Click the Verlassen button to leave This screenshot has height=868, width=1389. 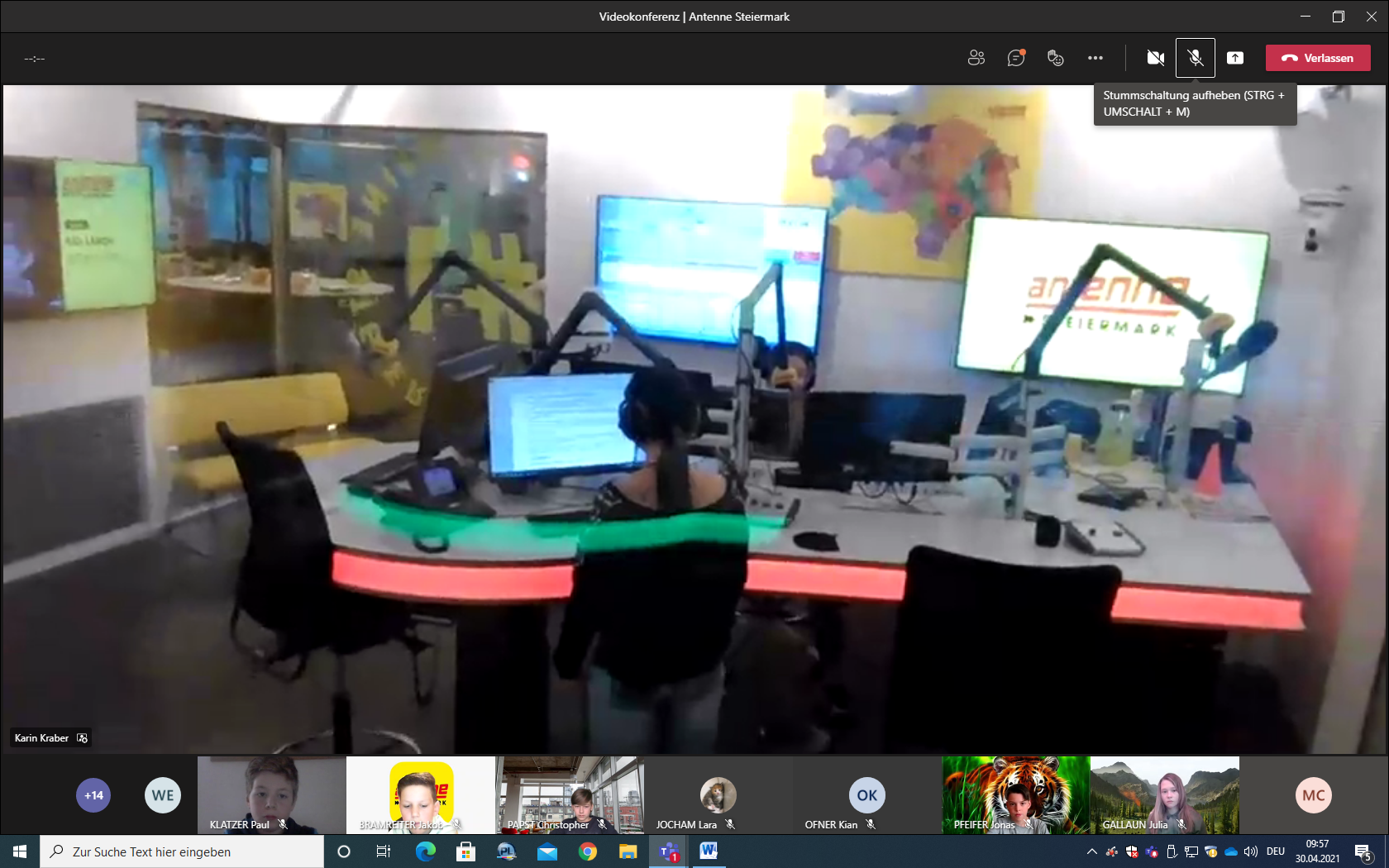pos(1317,58)
